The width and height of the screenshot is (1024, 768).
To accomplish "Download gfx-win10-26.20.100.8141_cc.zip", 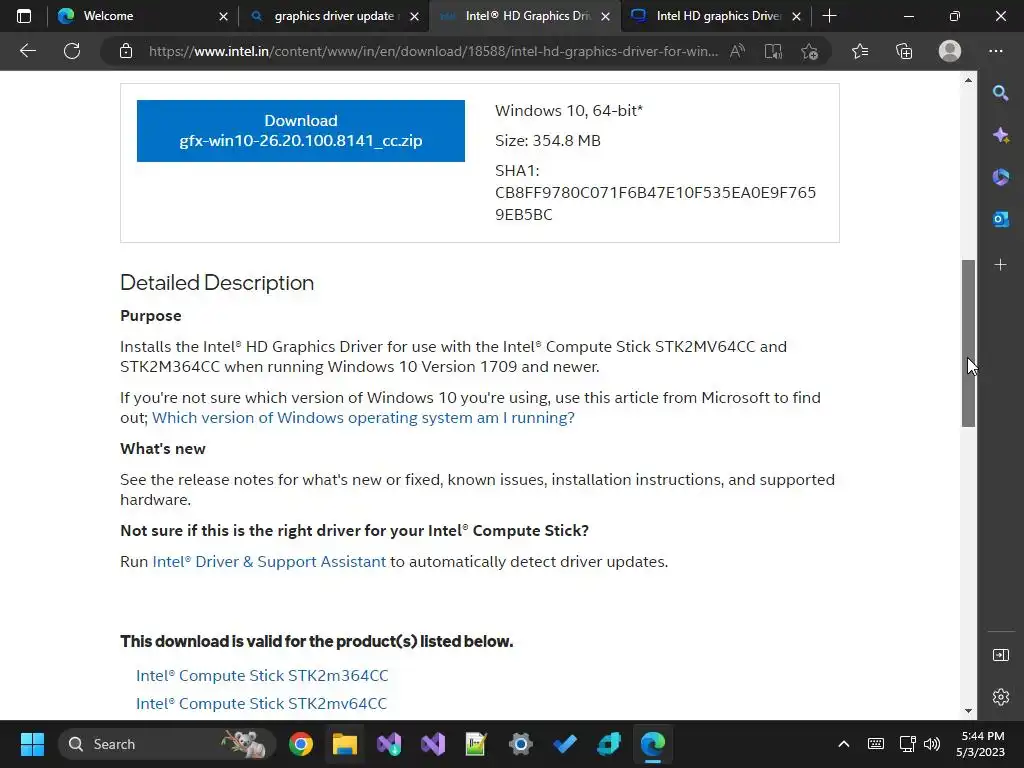I will click(300, 131).
